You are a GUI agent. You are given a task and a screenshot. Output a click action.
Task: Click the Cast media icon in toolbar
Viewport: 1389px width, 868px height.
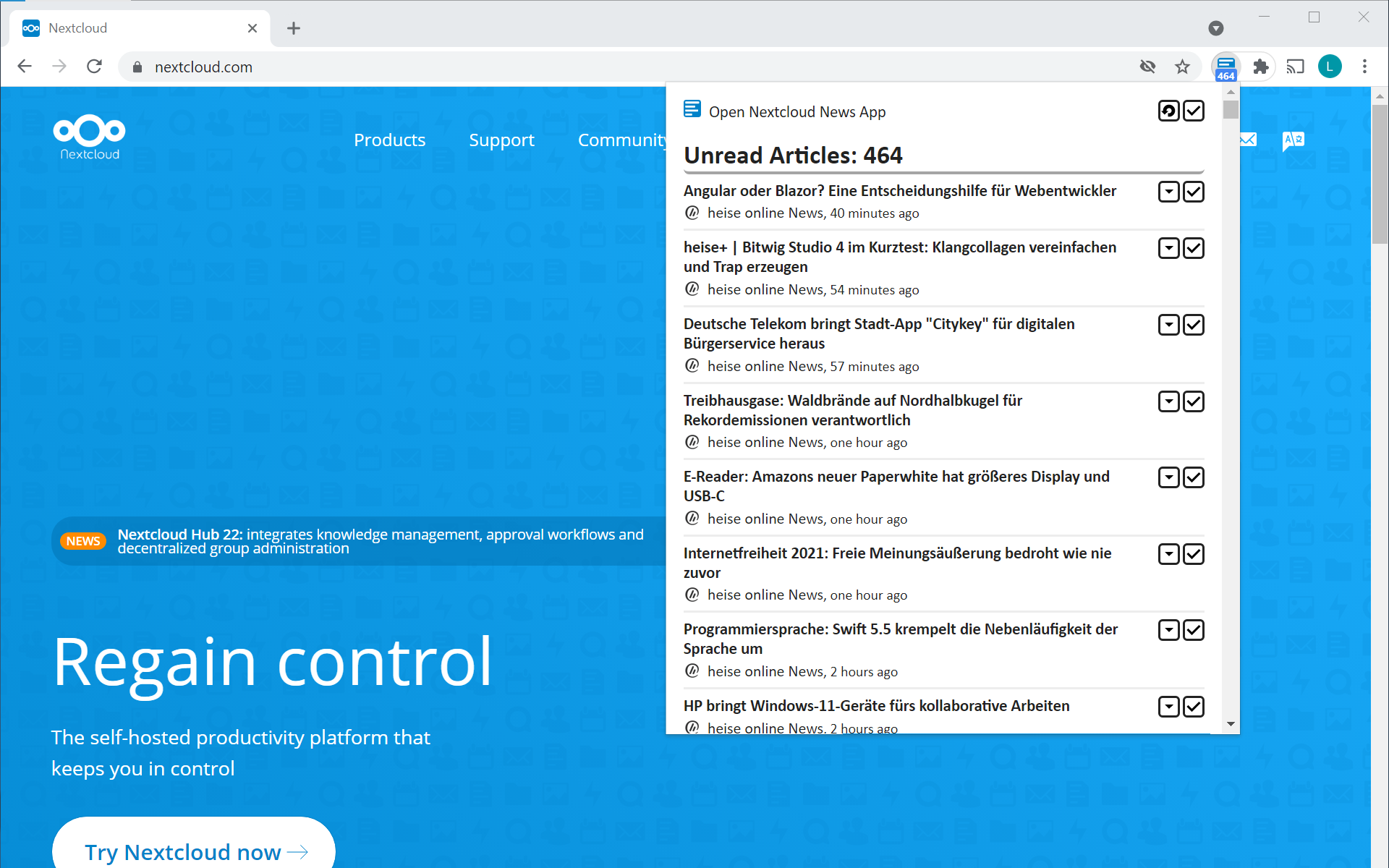[1295, 67]
